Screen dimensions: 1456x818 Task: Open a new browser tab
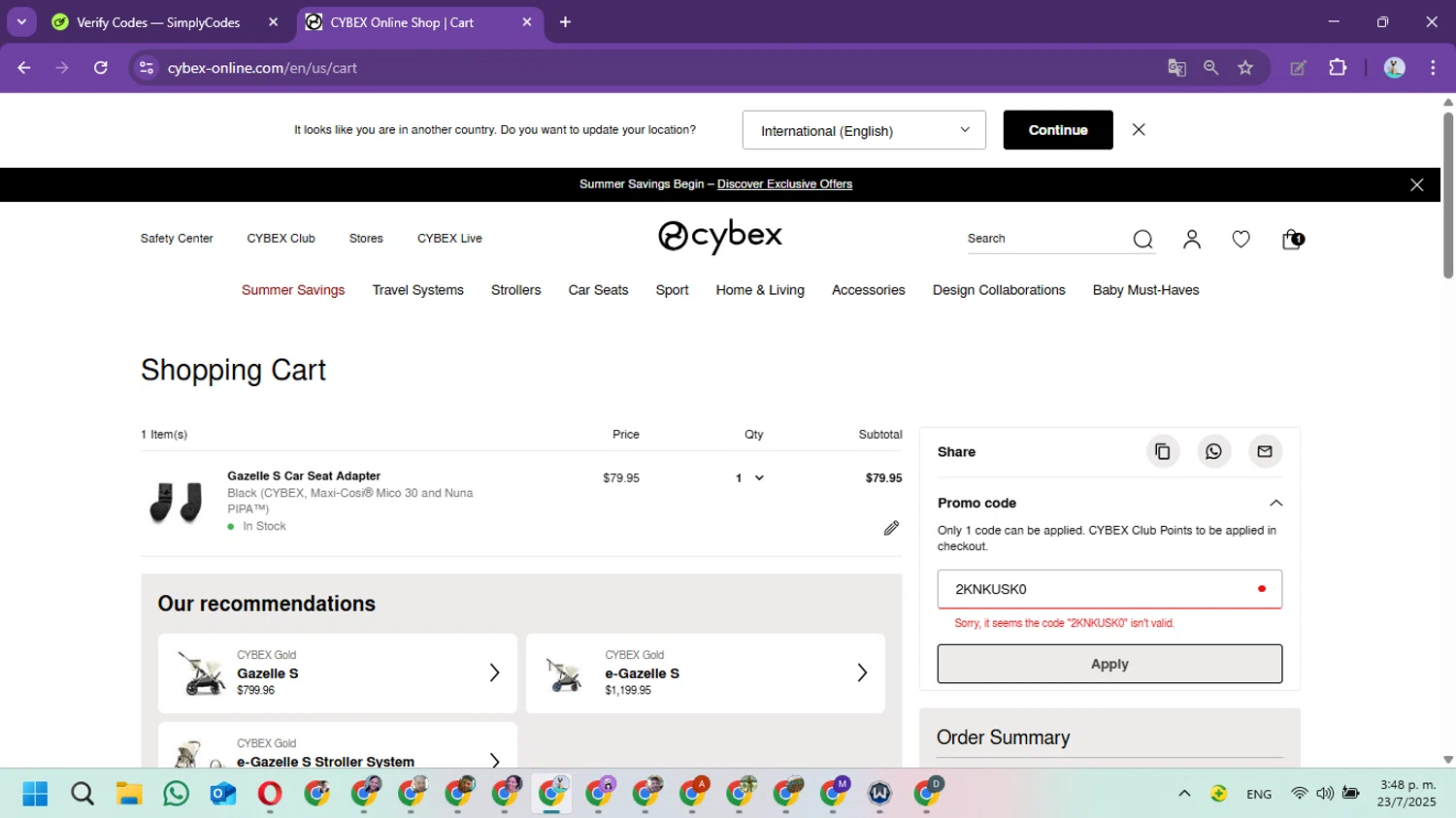565,22
